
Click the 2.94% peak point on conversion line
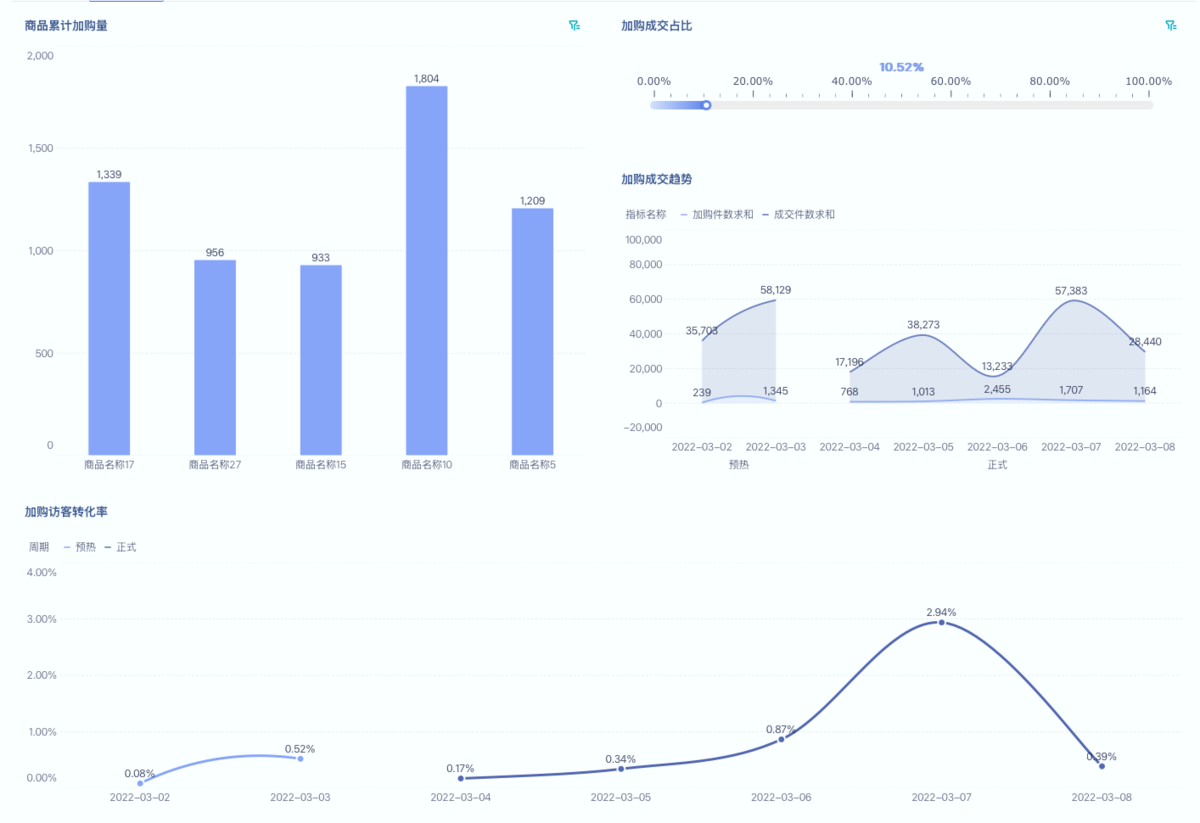point(941,623)
